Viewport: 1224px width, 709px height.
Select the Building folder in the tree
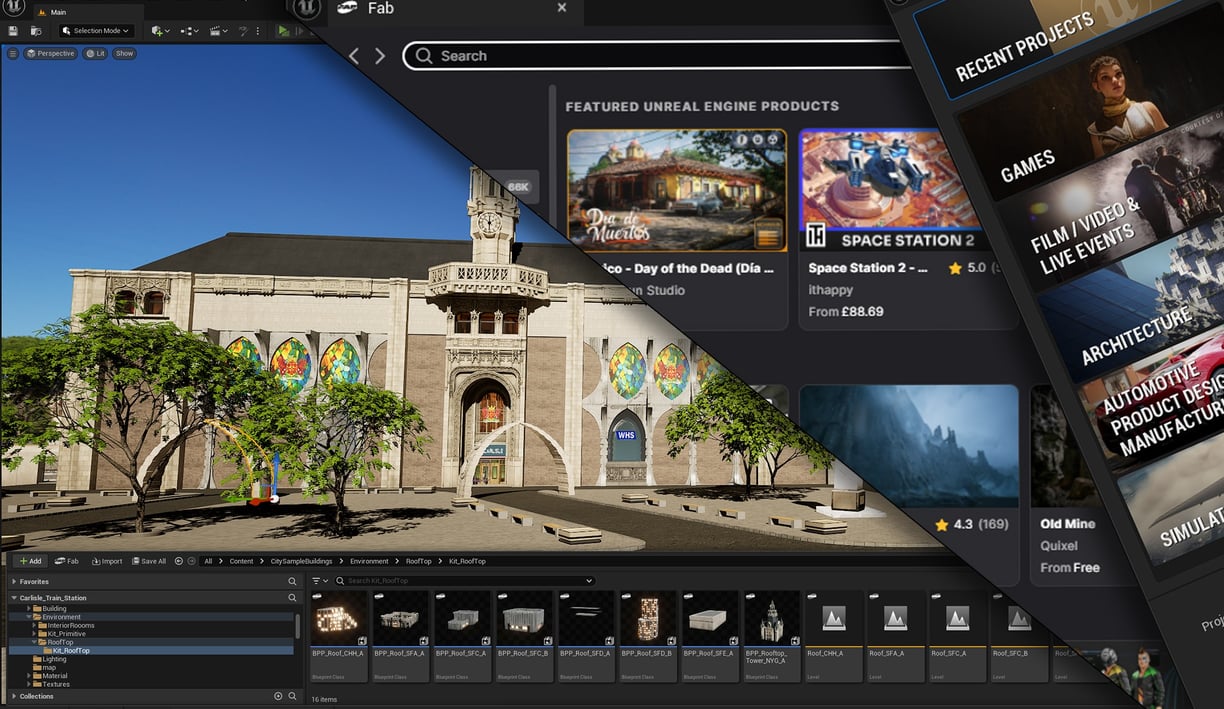tap(50, 608)
